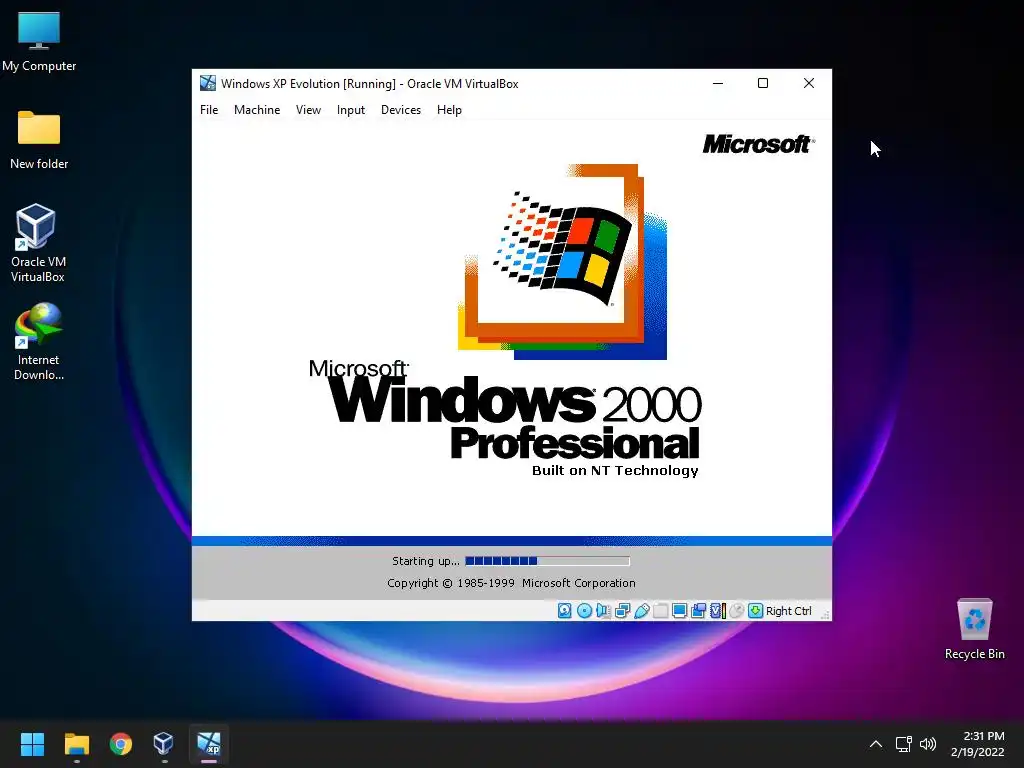Open the File menu in VirtualBox
Viewport: 1024px width, 768px height.
[209, 110]
